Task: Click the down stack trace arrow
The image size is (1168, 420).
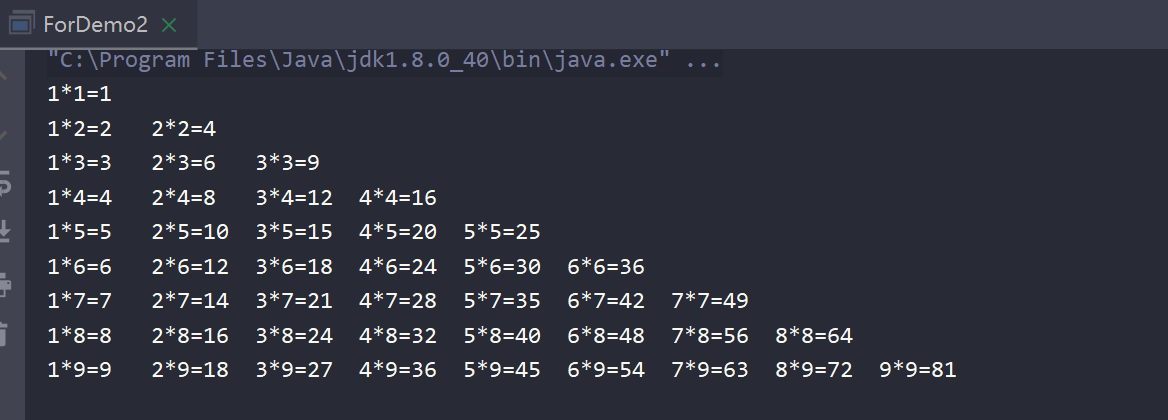Action: tap(3, 135)
